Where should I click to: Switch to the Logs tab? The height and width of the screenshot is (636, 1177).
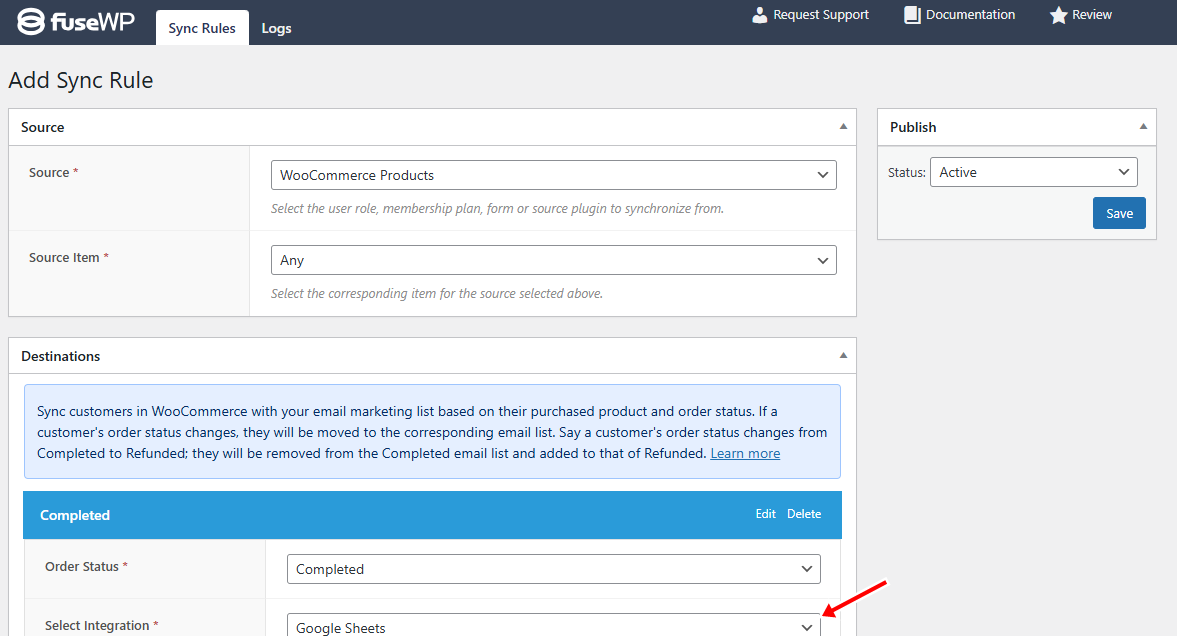pos(276,28)
